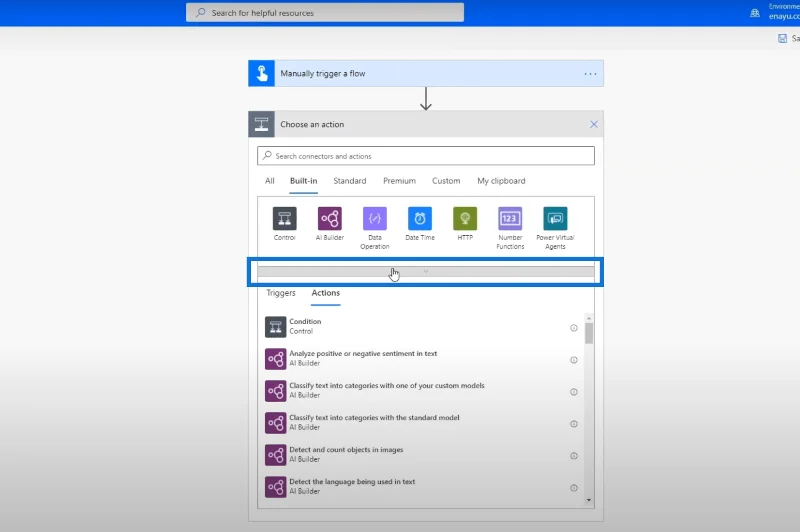Click the Save icon at top right
The width and height of the screenshot is (800, 532).
pyautogui.click(x=782, y=38)
